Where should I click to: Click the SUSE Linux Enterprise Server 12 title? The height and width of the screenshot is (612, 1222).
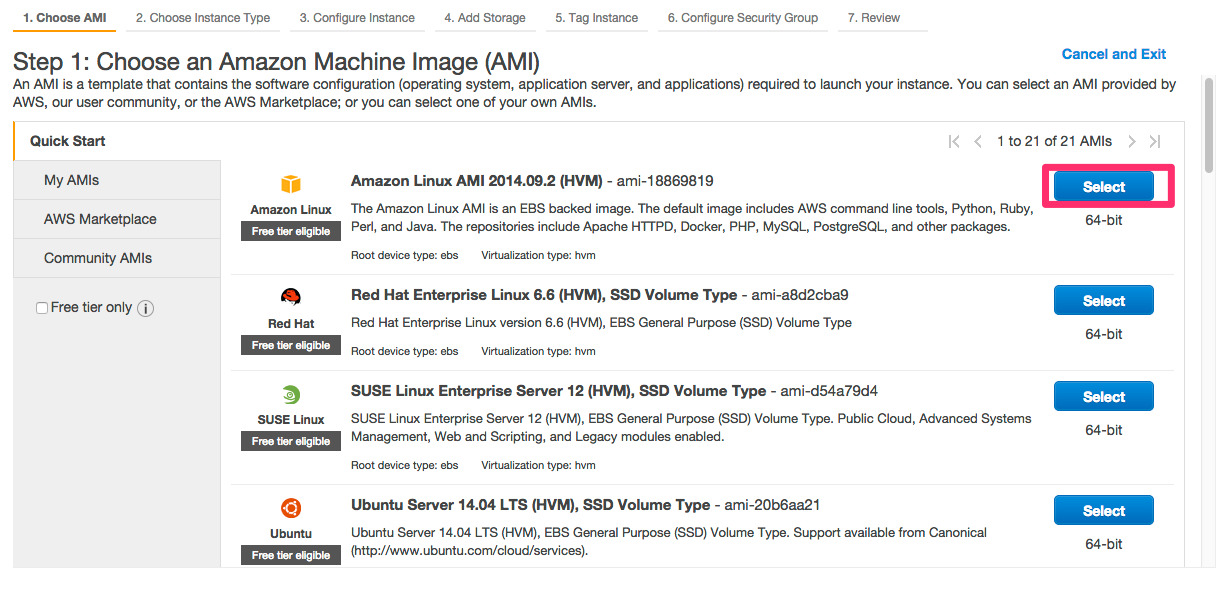tap(558, 391)
